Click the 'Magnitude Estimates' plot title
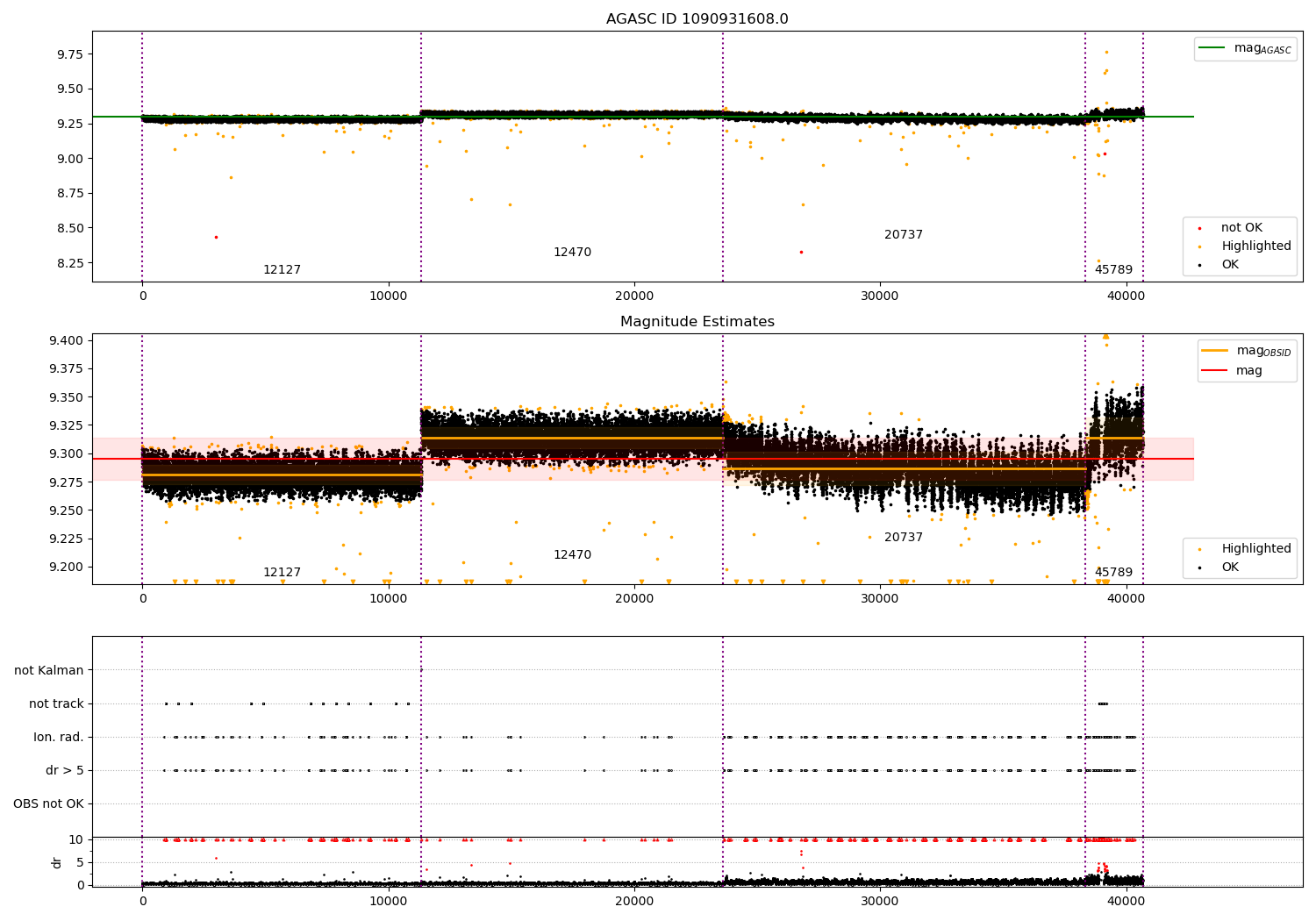The width and height of the screenshot is (1316, 921). point(697,322)
